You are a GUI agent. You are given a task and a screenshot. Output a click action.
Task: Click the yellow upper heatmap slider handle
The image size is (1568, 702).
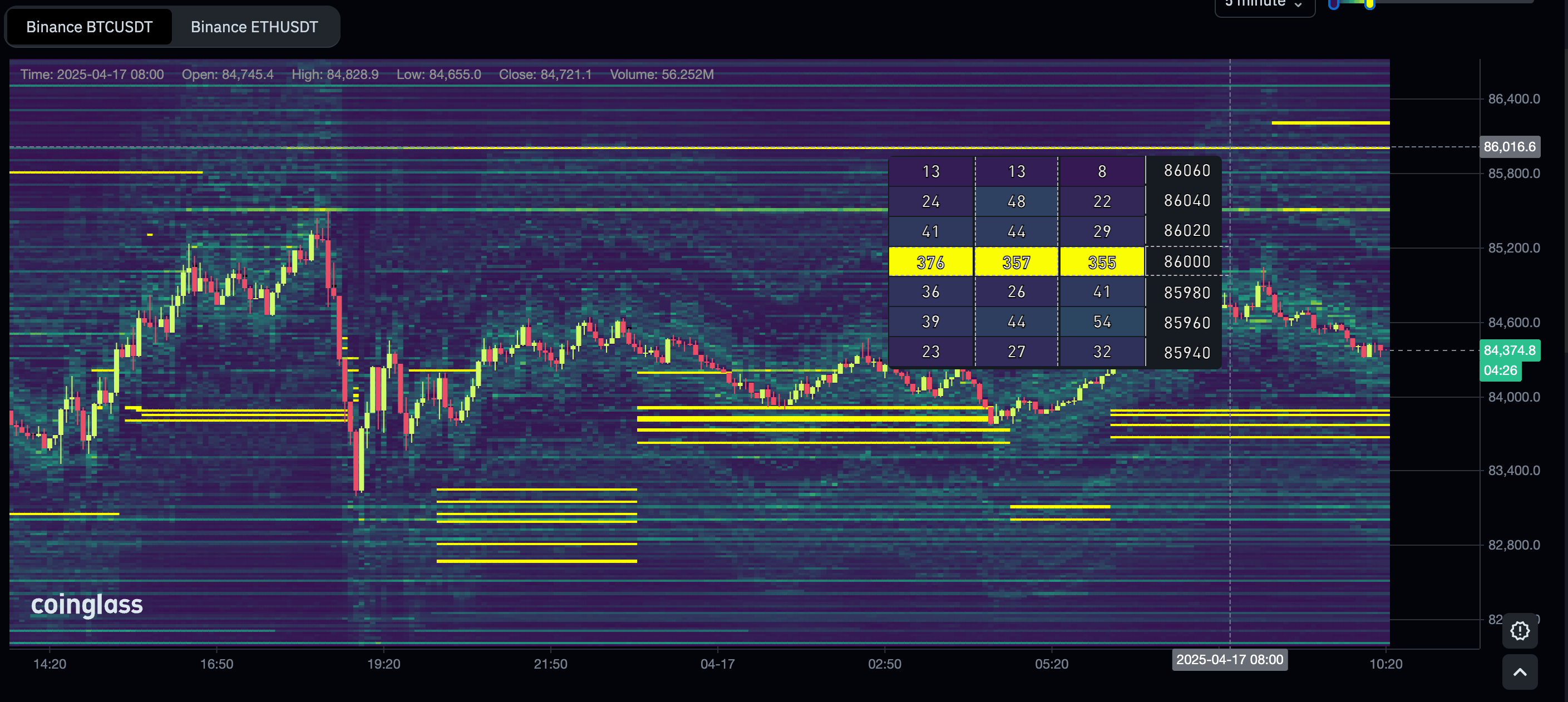point(1369,4)
